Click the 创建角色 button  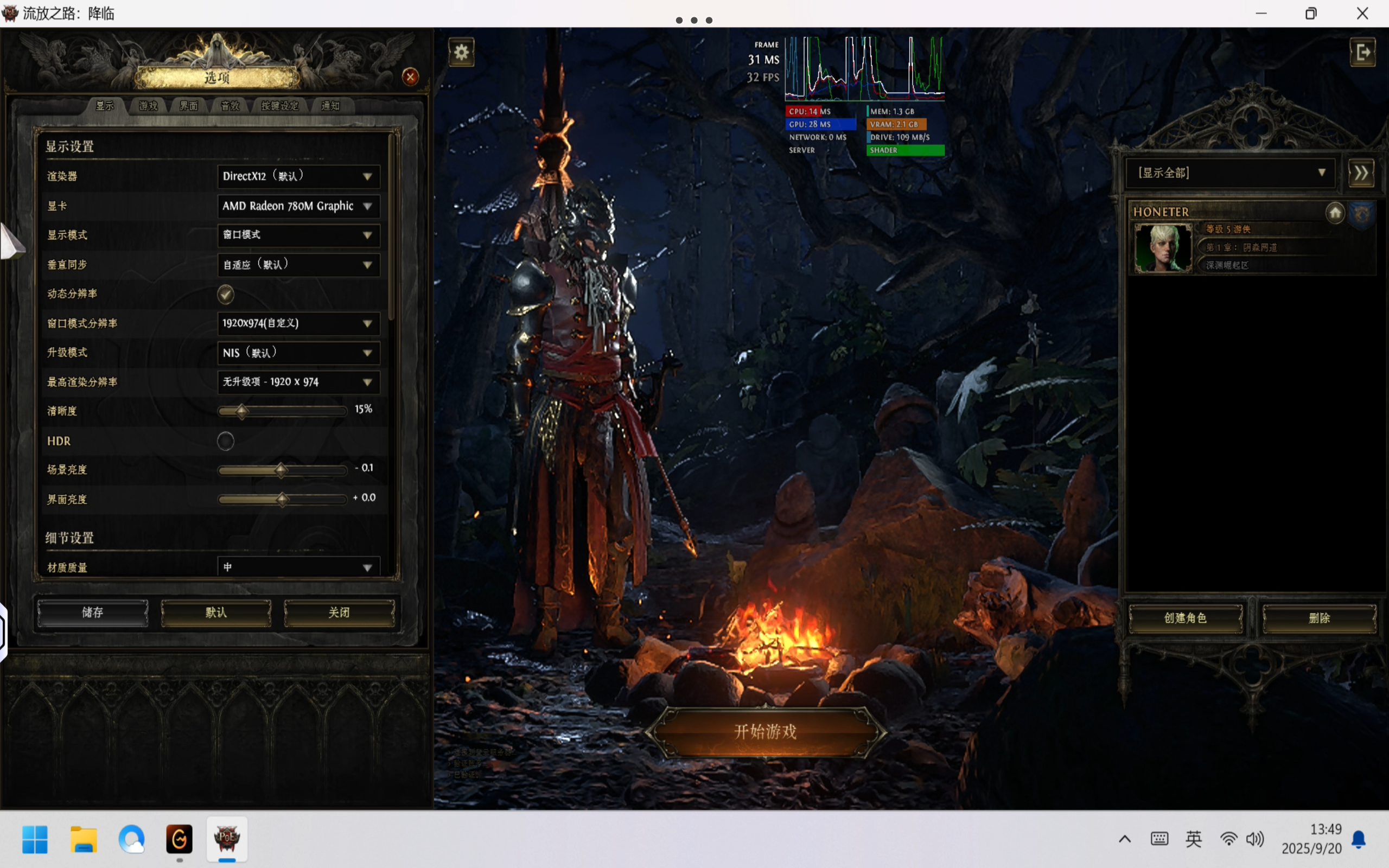(1185, 618)
